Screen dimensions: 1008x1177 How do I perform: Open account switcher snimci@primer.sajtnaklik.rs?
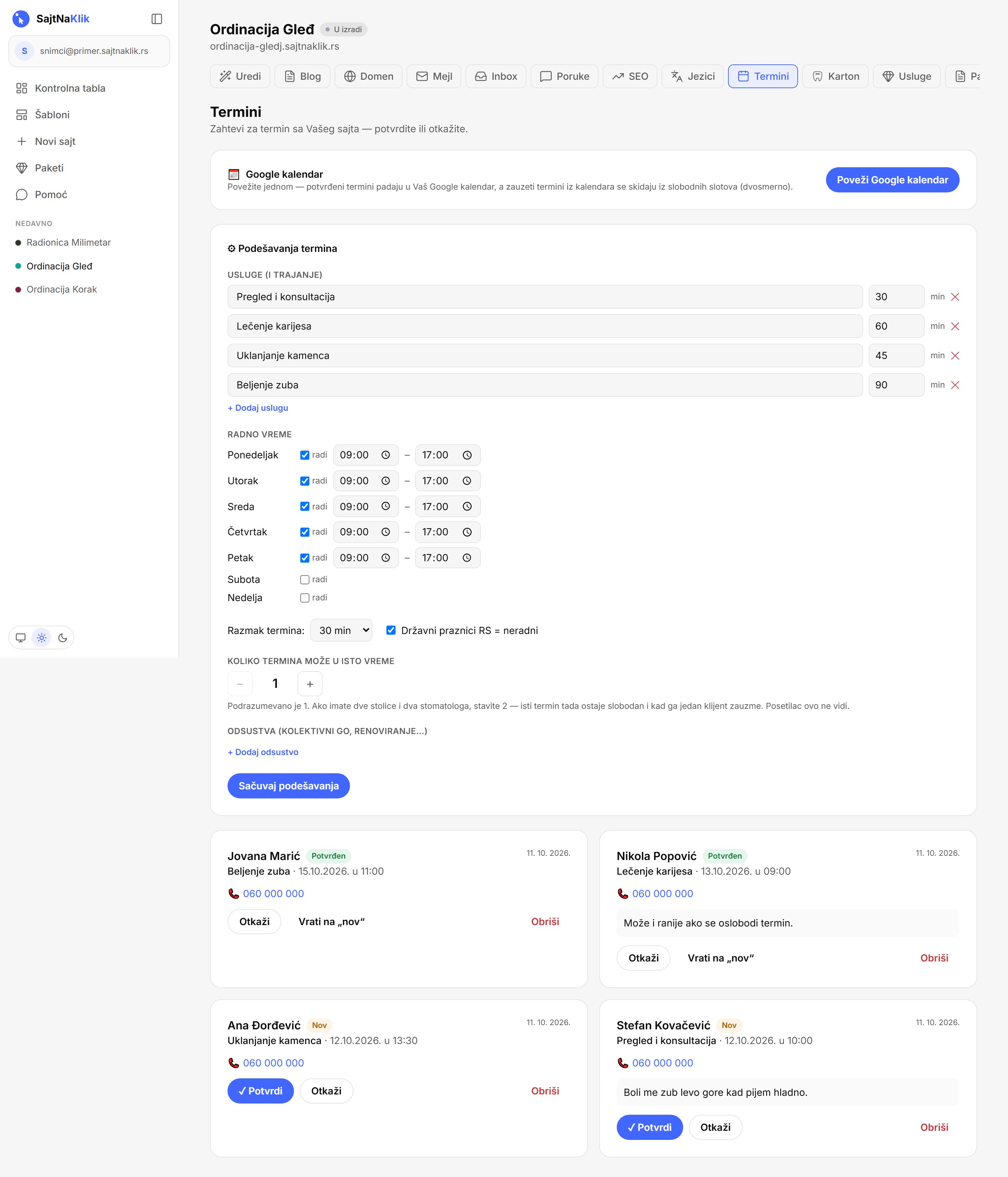[x=89, y=51]
